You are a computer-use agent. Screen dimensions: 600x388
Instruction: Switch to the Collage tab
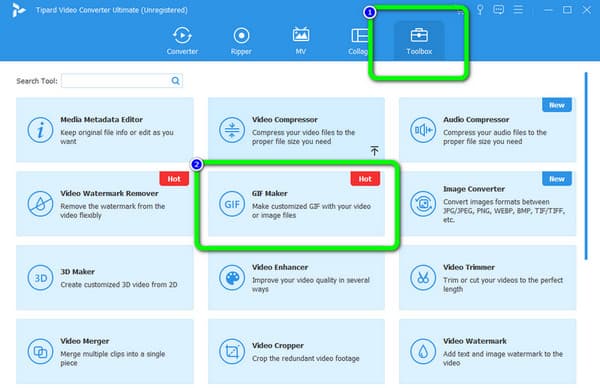(x=359, y=41)
